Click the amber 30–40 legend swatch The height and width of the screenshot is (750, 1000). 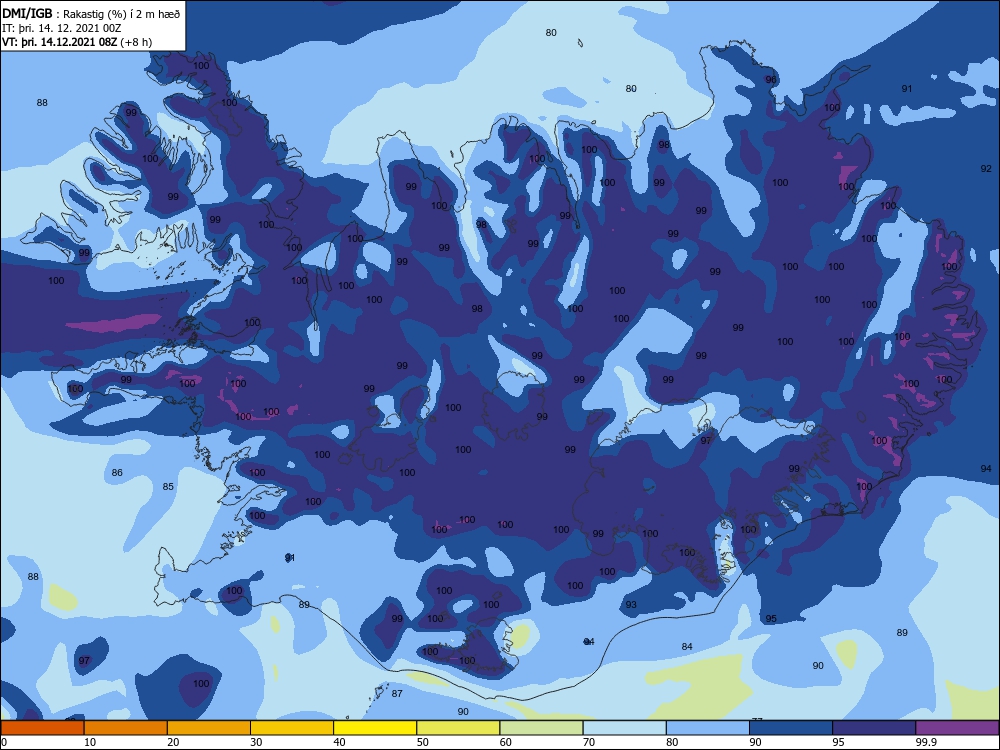[292, 728]
